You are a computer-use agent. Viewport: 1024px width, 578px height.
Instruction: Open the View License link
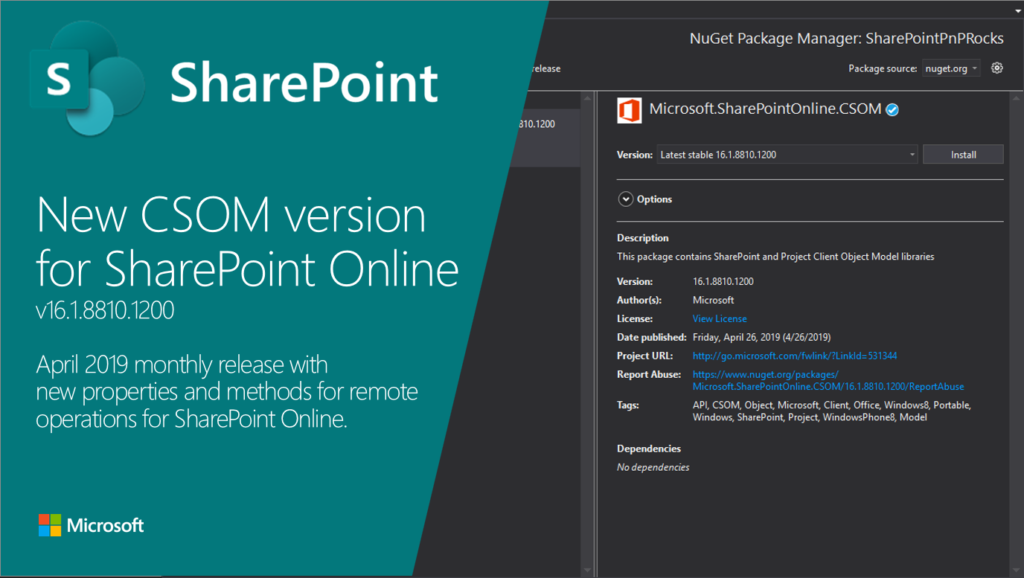point(719,319)
